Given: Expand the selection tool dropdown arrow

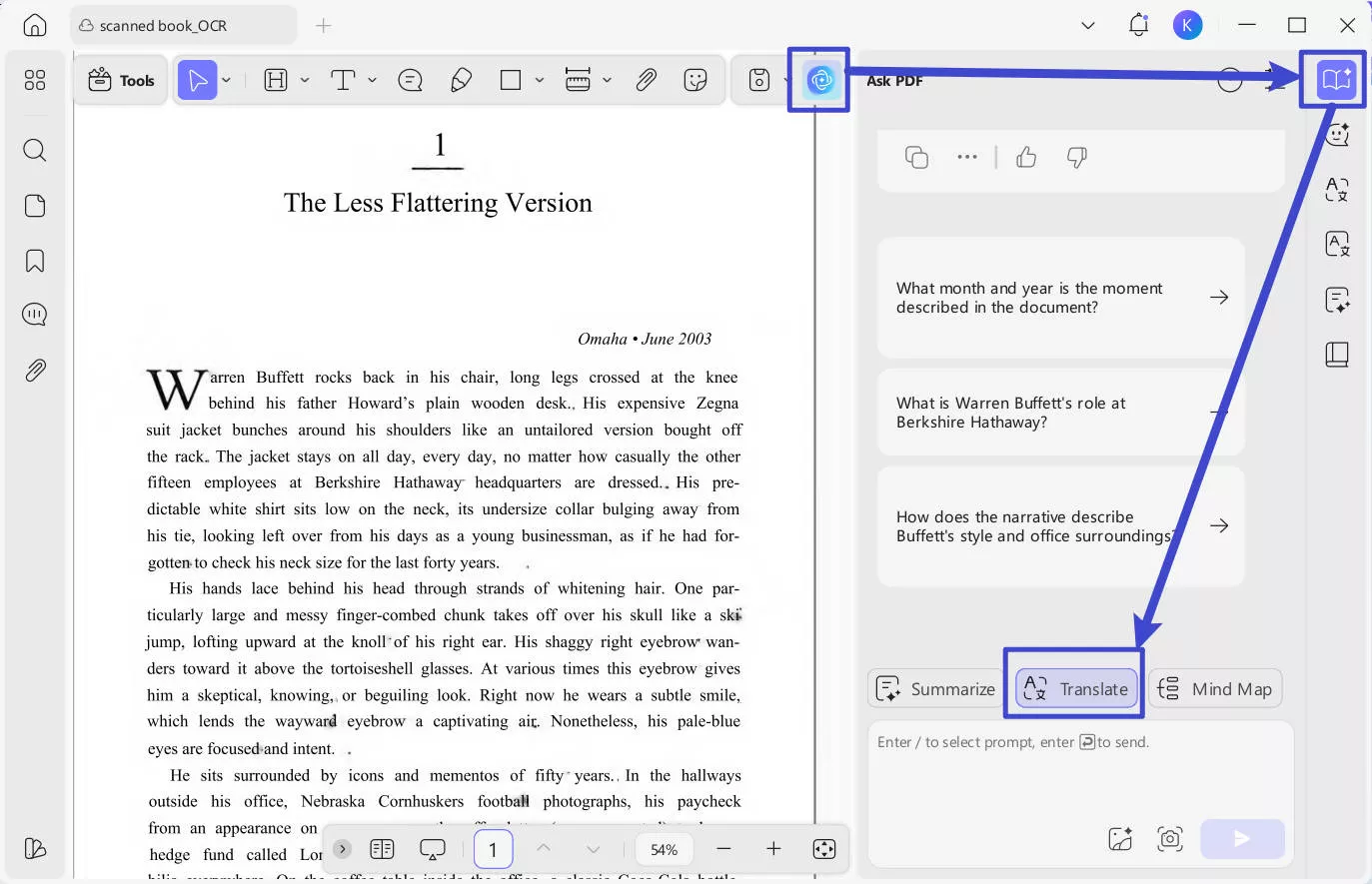Looking at the screenshot, I should tap(227, 80).
